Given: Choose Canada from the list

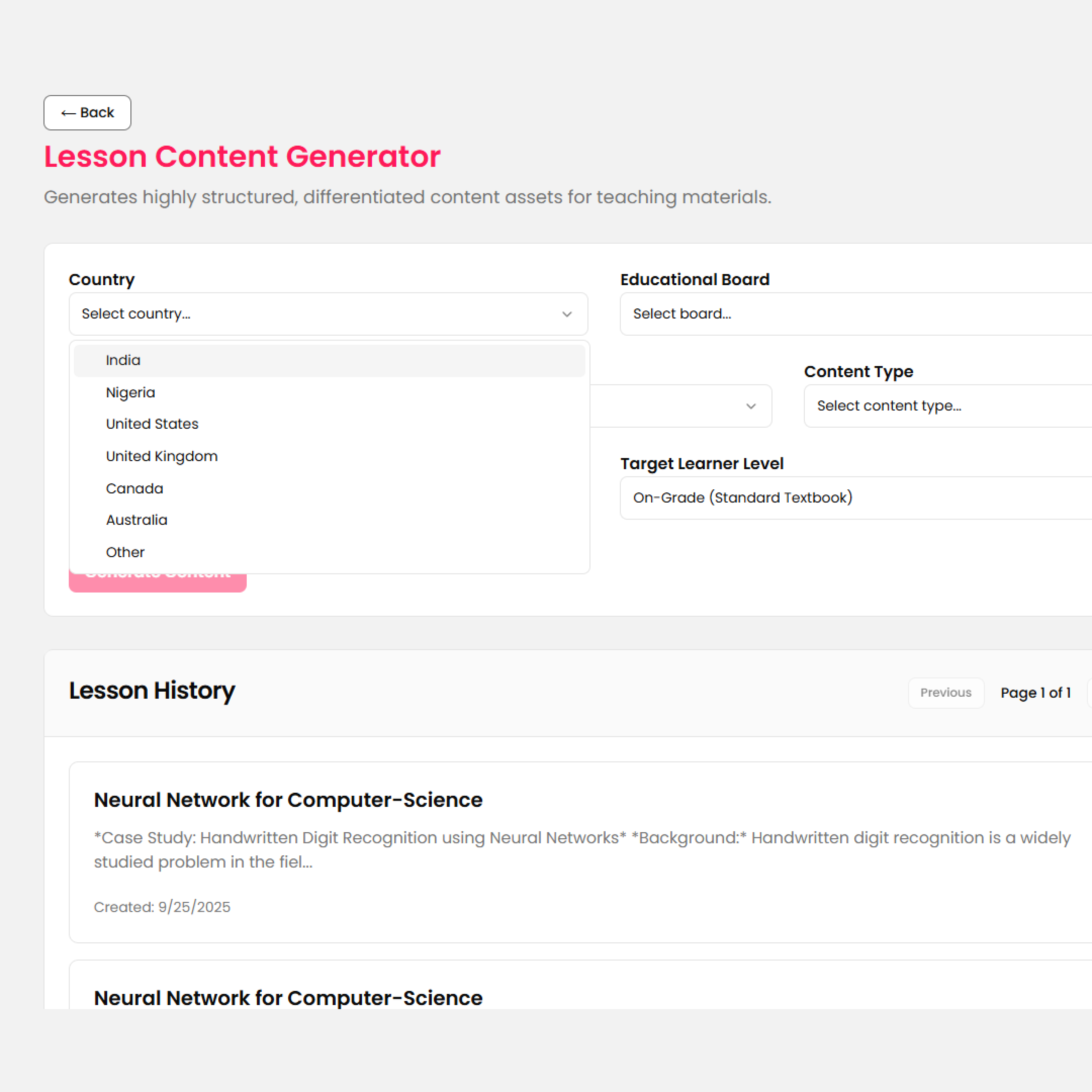Looking at the screenshot, I should point(134,488).
